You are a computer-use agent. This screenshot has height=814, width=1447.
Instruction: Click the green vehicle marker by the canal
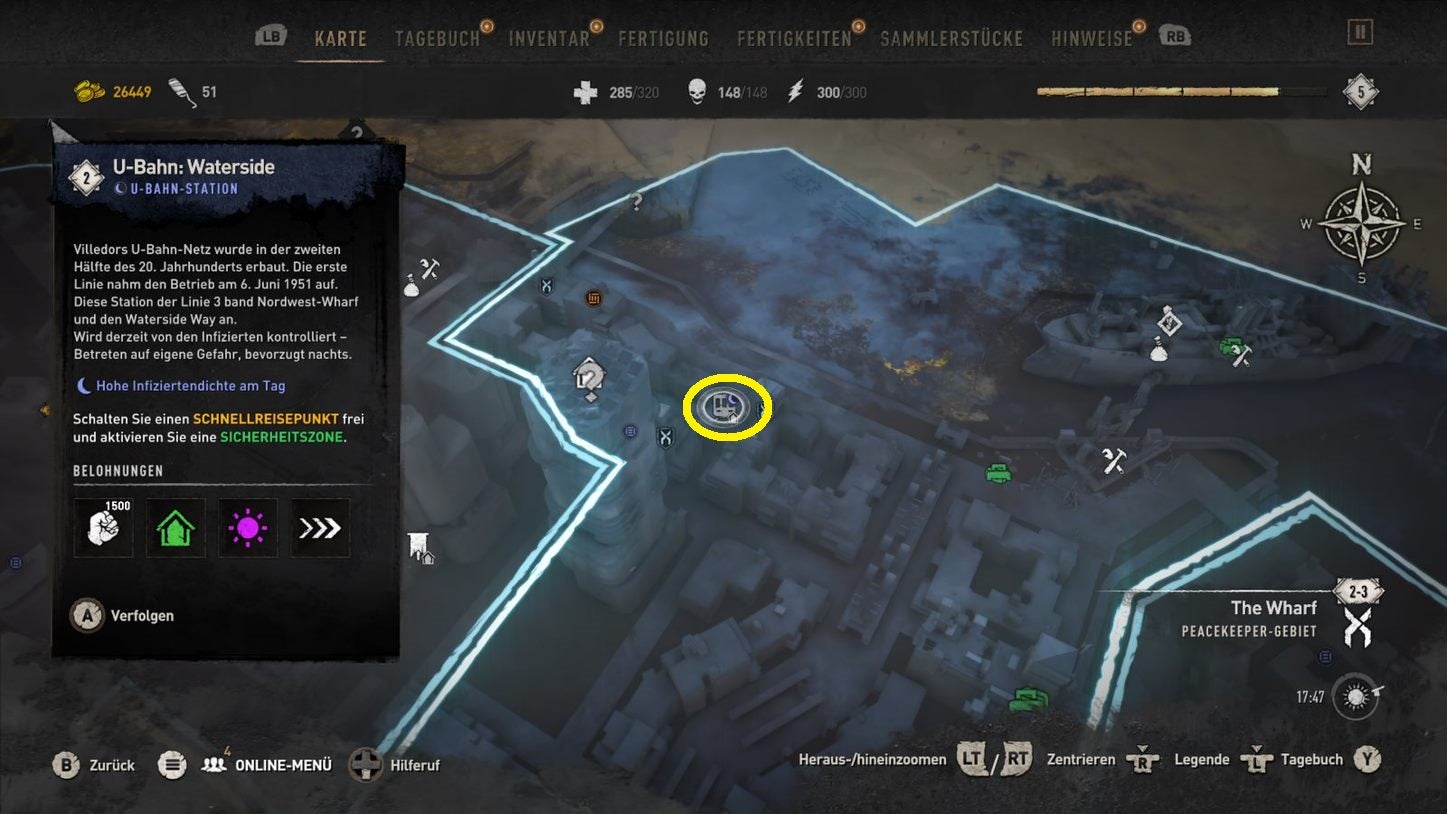[998, 472]
